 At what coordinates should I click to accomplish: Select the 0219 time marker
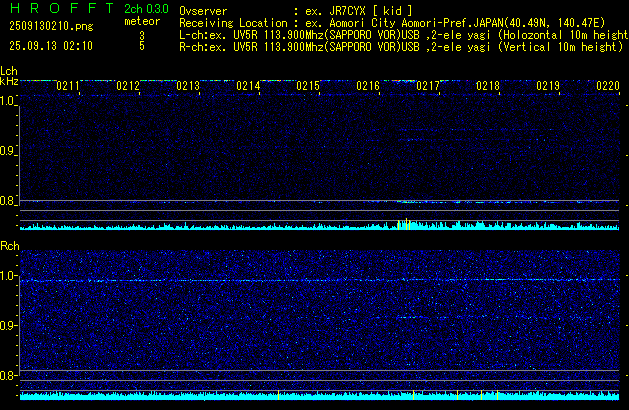click(548, 86)
